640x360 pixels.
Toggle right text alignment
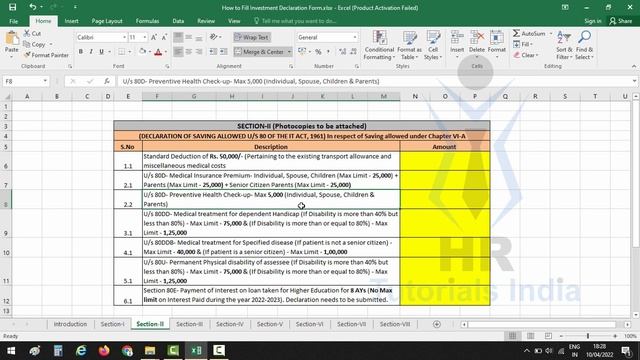point(199,52)
